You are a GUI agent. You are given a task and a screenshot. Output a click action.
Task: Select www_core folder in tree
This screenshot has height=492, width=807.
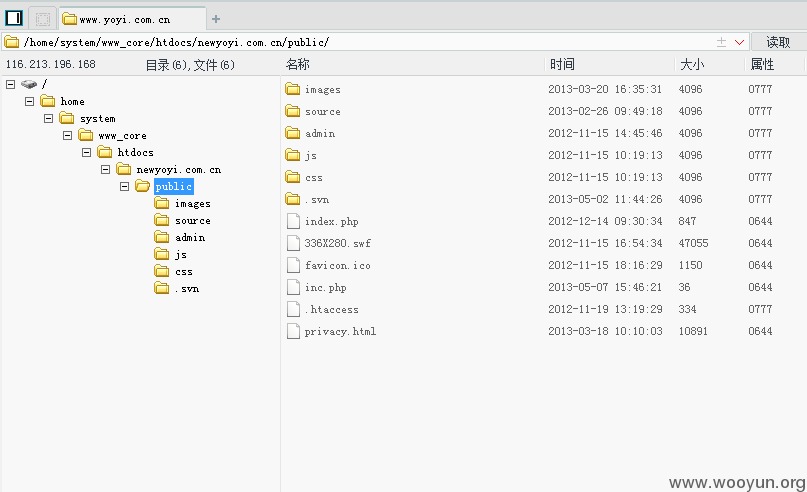122,136
